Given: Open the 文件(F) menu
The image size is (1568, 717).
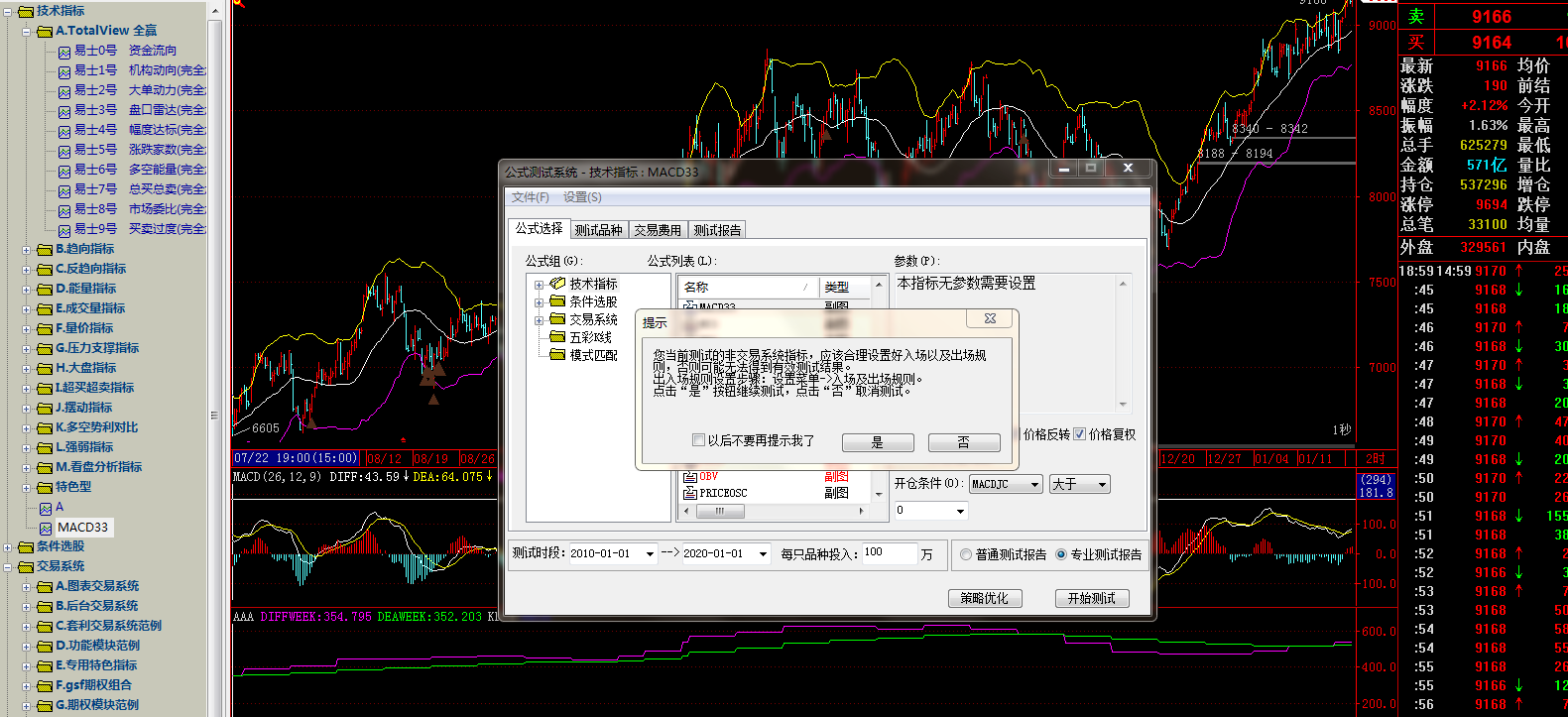Looking at the screenshot, I should [530, 197].
